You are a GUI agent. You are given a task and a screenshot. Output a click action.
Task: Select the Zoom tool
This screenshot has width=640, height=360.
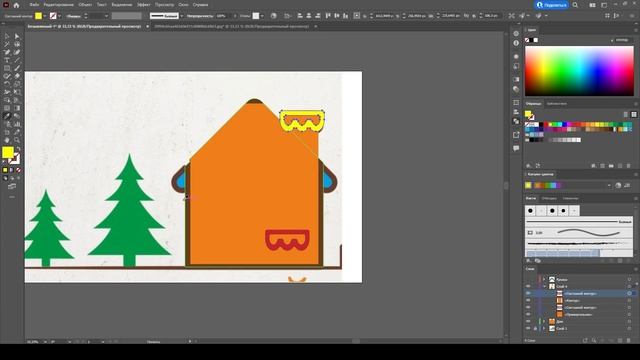(x=17, y=140)
